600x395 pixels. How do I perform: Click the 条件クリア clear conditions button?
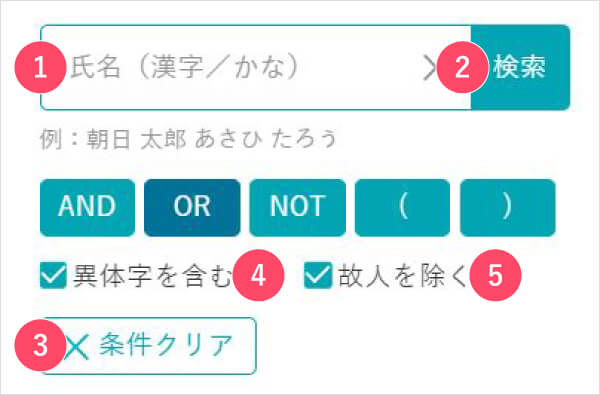click(148, 346)
